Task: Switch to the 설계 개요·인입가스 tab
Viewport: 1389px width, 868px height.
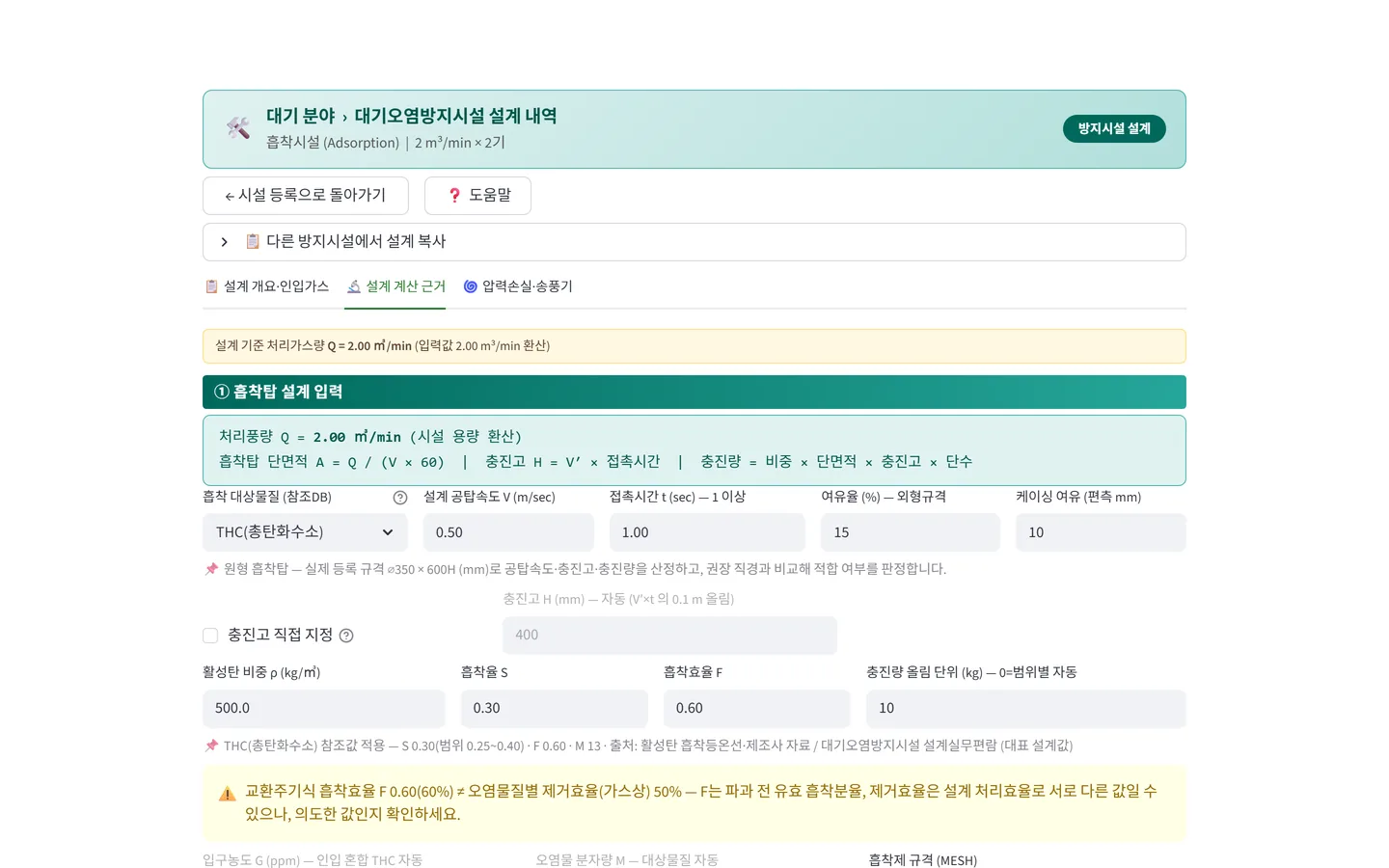Action: [267, 286]
